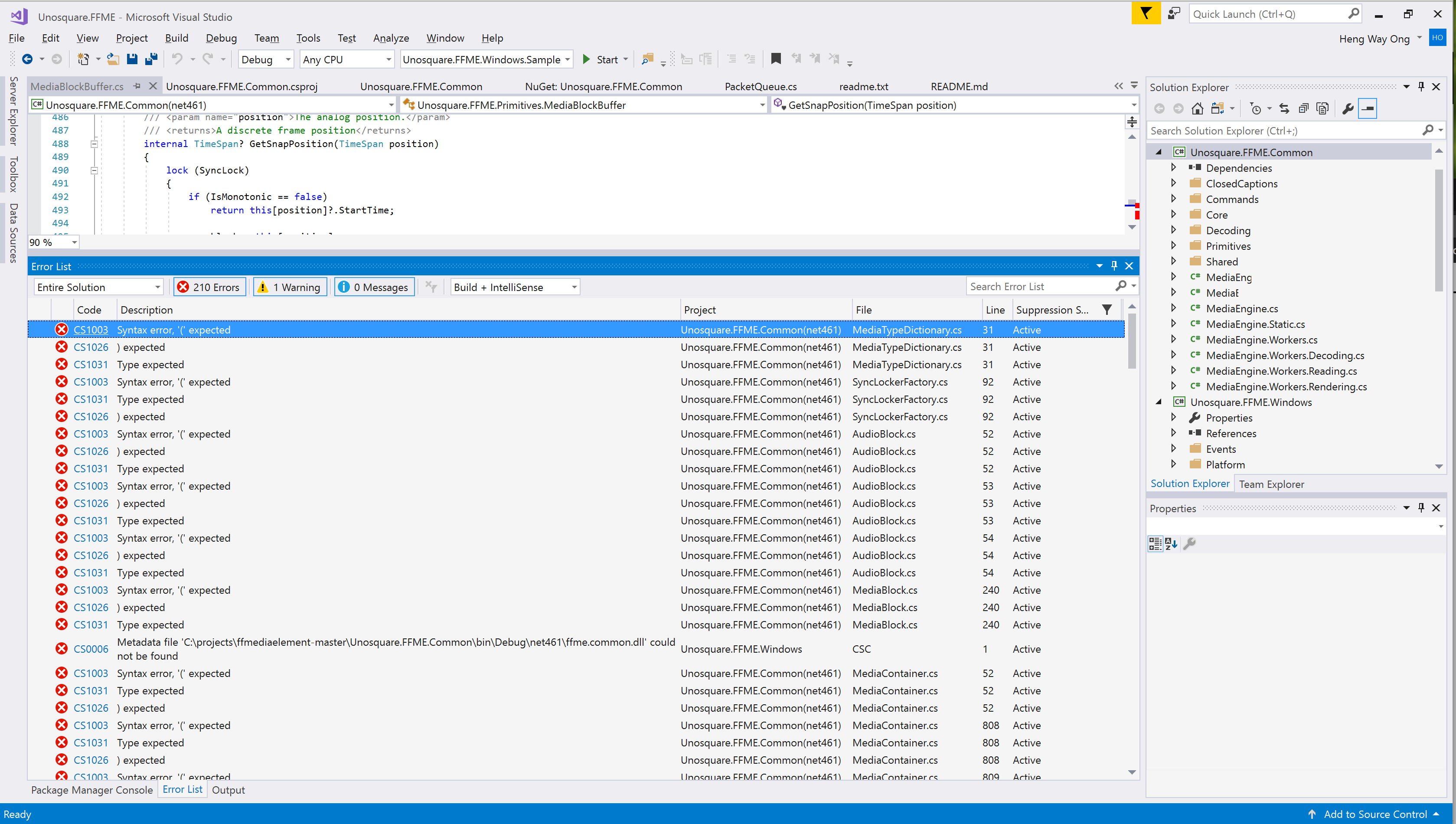Switch to the Output tab
The height and width of the screenshot is (824, 1456).
click(228, 789)
